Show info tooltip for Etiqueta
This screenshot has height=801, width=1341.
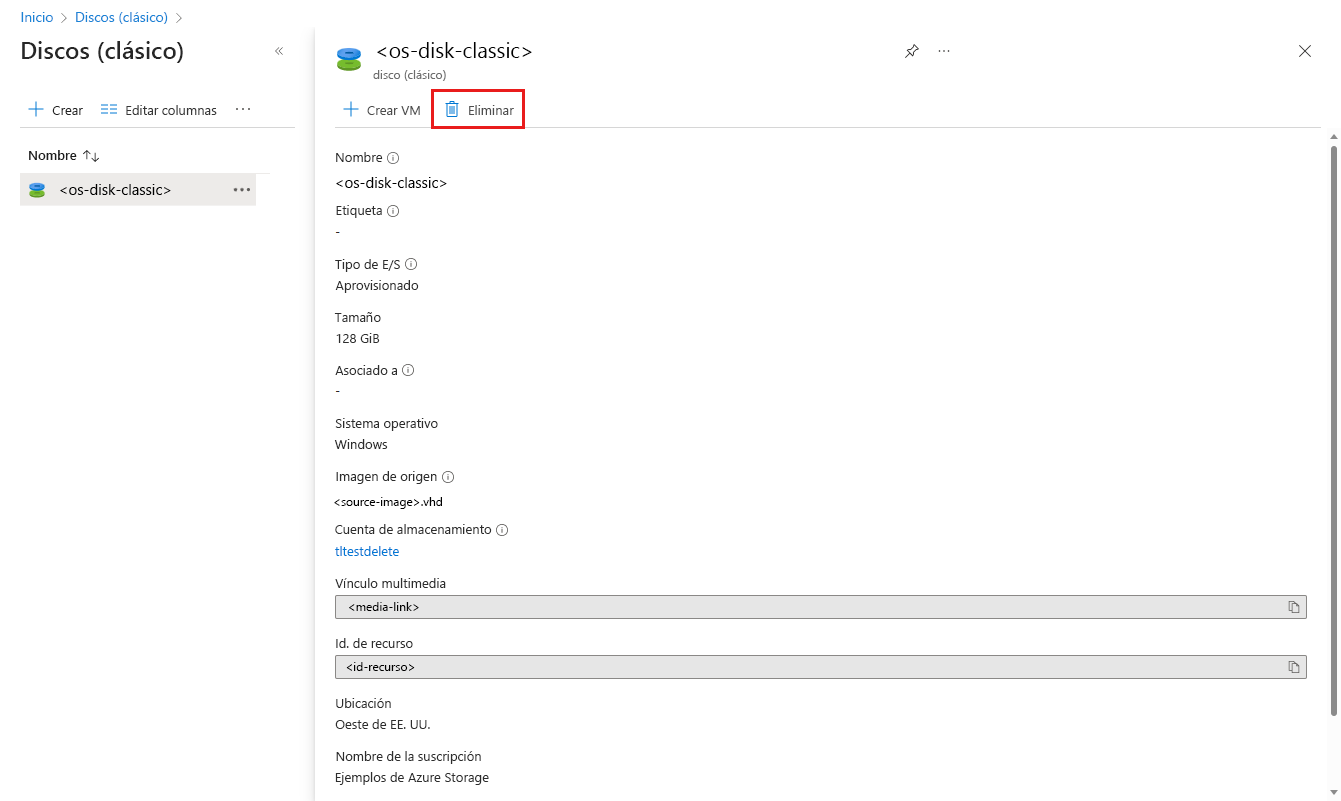[393, 211]
